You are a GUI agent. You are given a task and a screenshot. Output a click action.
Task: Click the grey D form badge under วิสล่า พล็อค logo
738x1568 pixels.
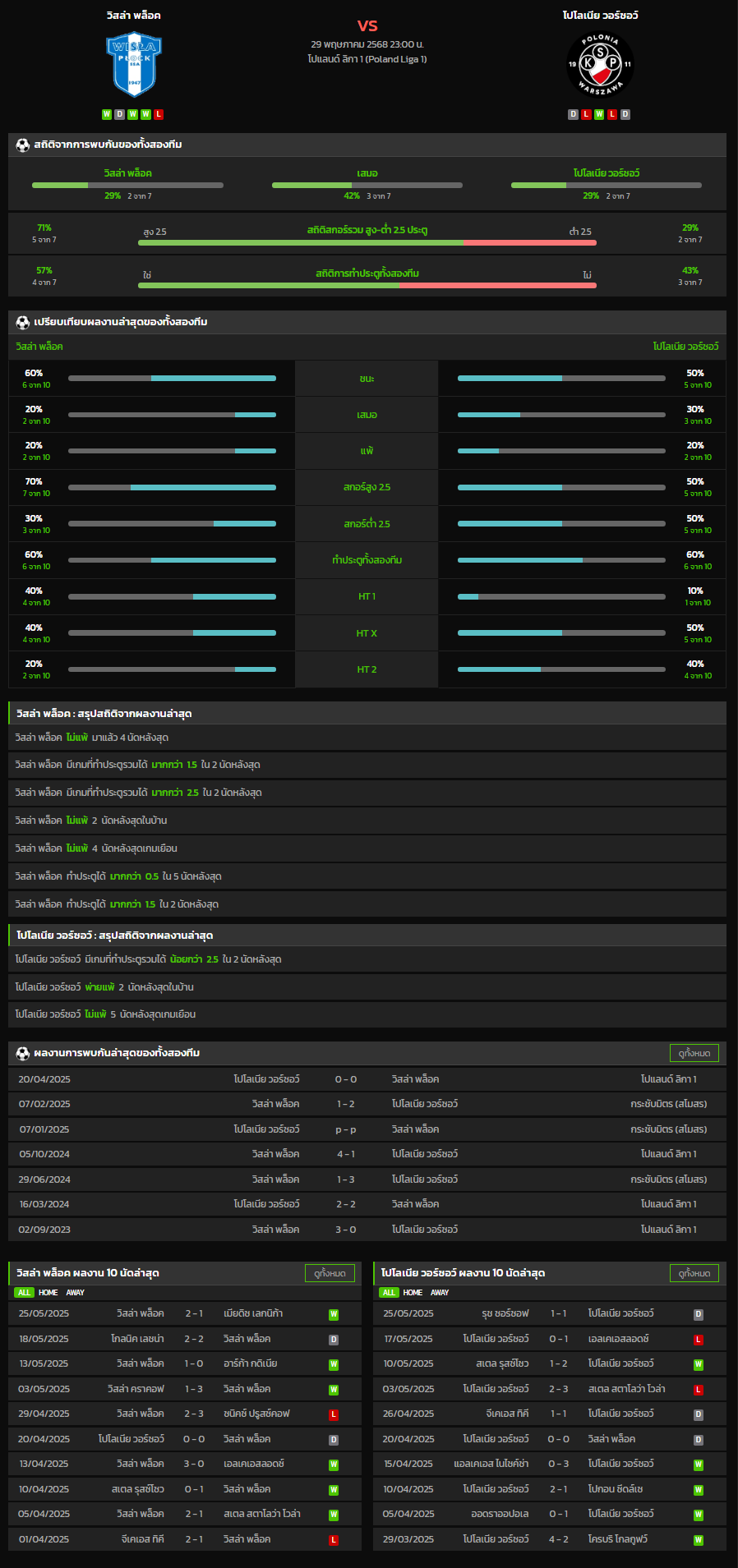coord(119,114)
